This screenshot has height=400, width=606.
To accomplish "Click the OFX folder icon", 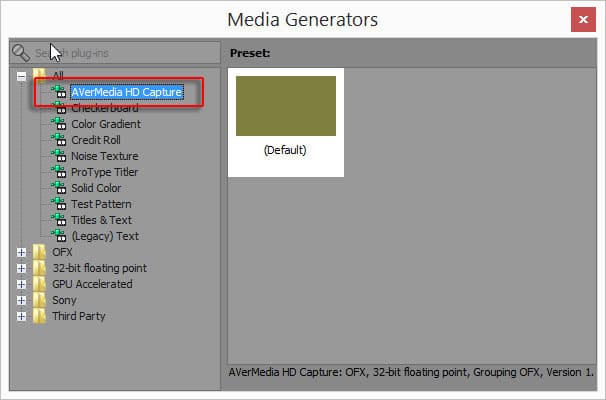I will pyautogui.click(x=39, y=252).
